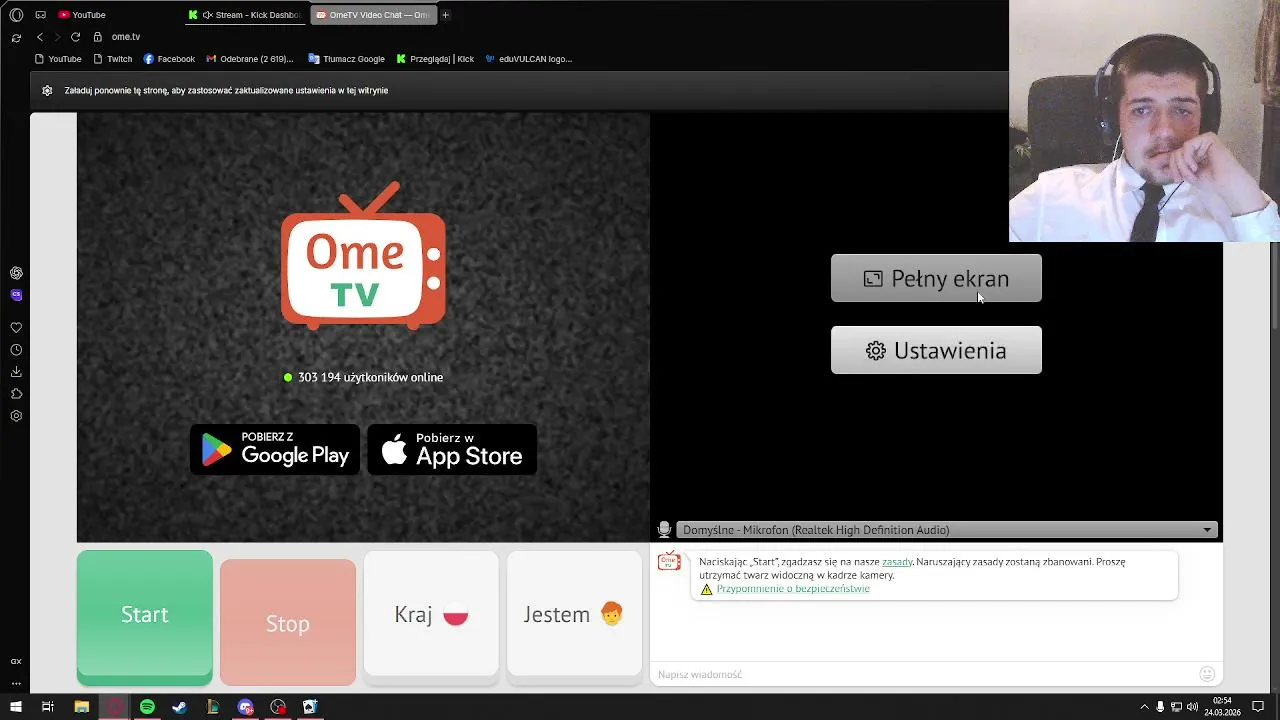The height and width of the screenshot is (720, 1280).
Task: Open the workspaces icon beside YouTube tab
Action: point(40,15)
